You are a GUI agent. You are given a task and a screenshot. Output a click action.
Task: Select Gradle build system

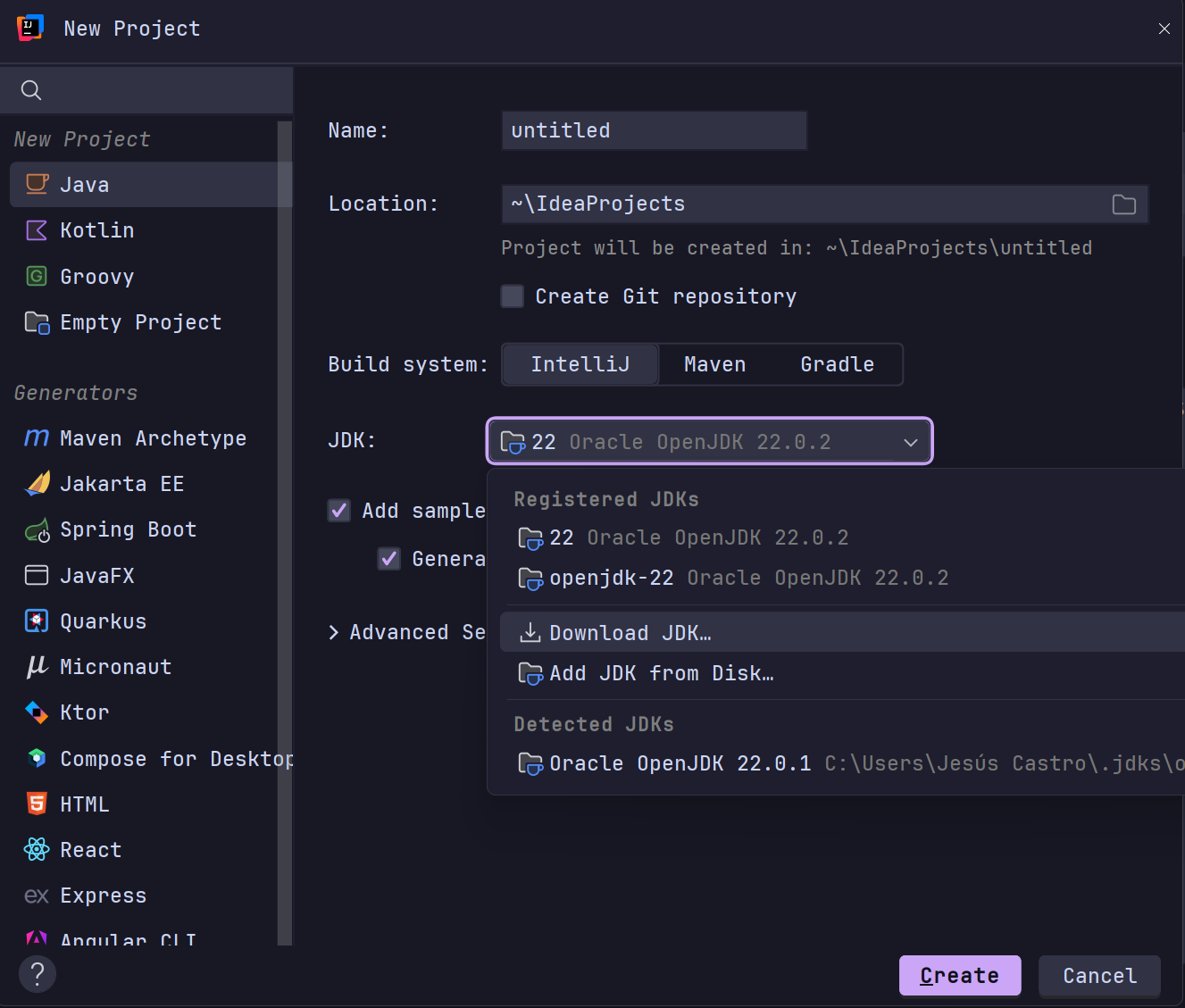tap(838, 364)
